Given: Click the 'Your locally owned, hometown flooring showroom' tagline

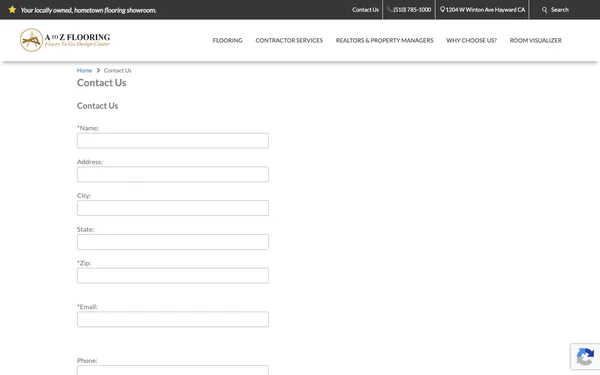Looking at the screenshot, I should tap(88, 10).
